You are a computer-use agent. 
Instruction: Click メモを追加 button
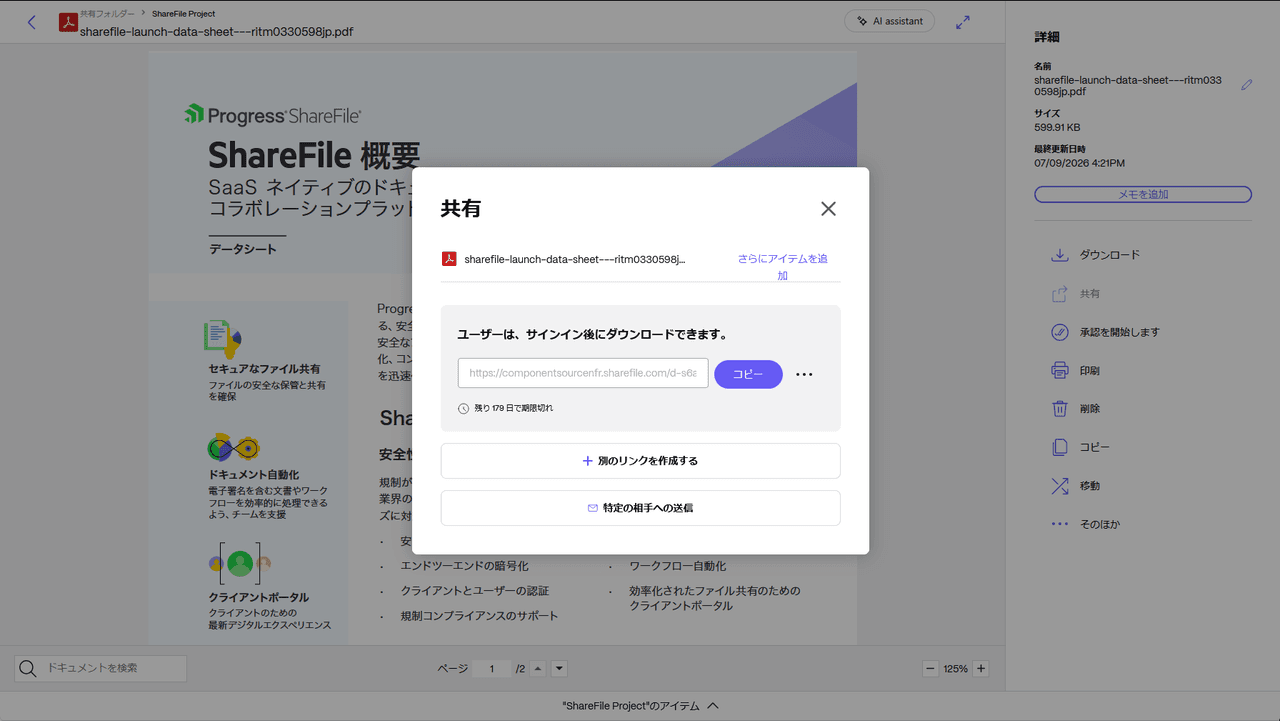(1143, 194)
